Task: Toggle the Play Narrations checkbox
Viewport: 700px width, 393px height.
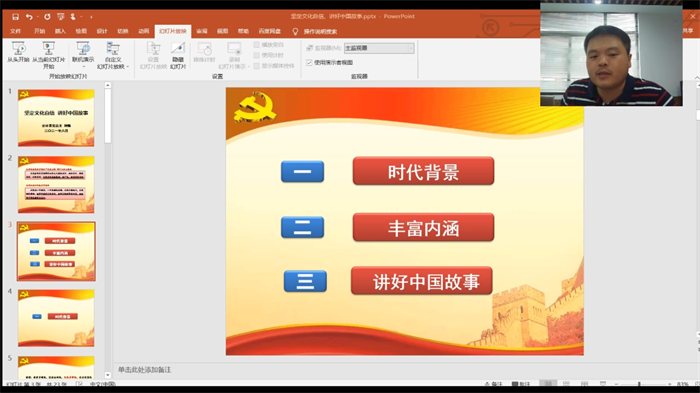Action: coord(257,45)
